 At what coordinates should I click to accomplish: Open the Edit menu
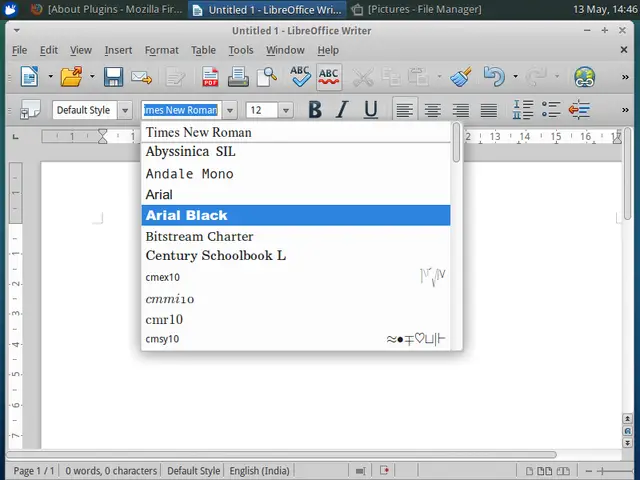(x=49, y=50)
